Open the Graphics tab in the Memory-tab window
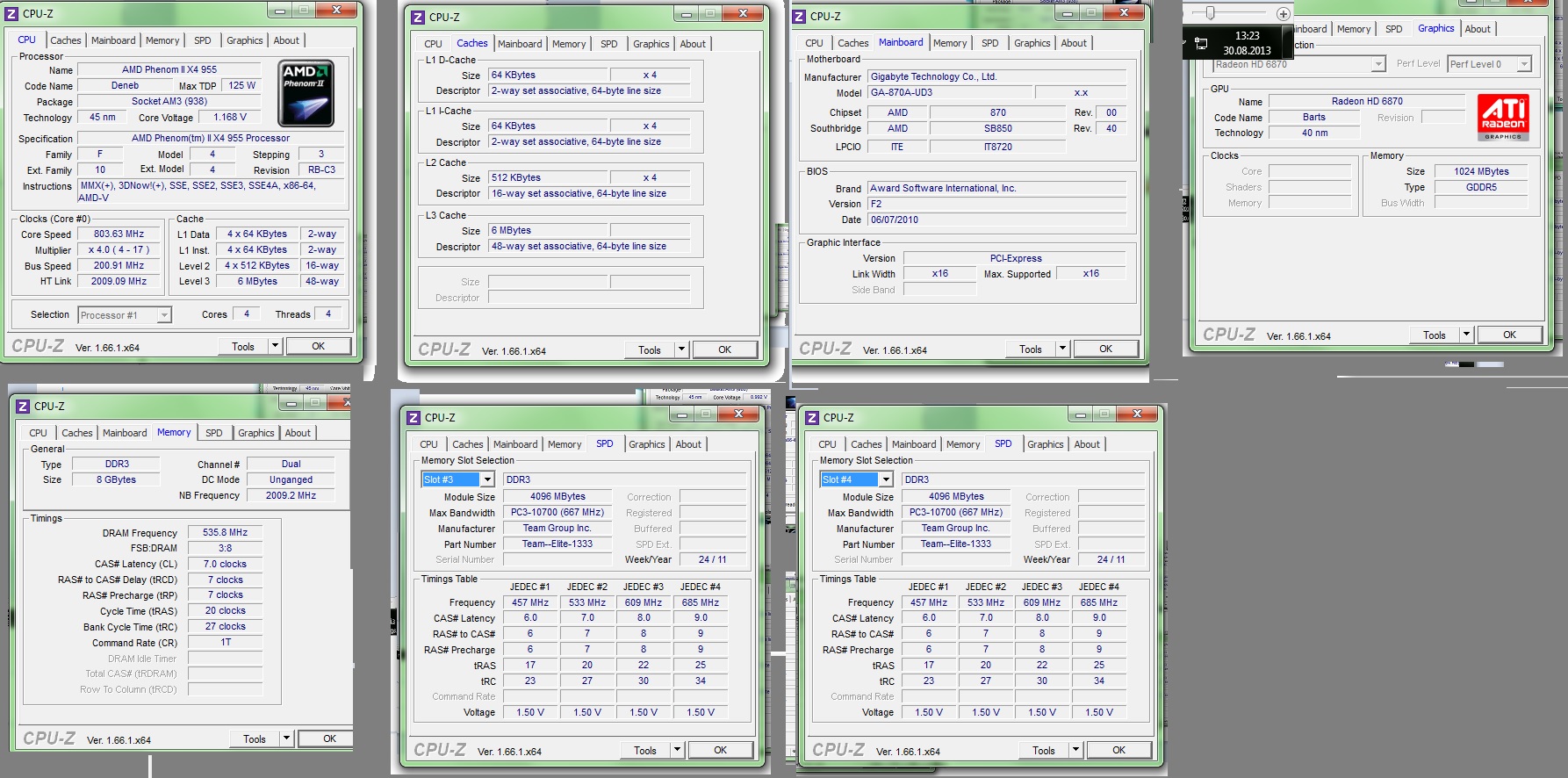 pyautogui.click(x=256, y=433)
